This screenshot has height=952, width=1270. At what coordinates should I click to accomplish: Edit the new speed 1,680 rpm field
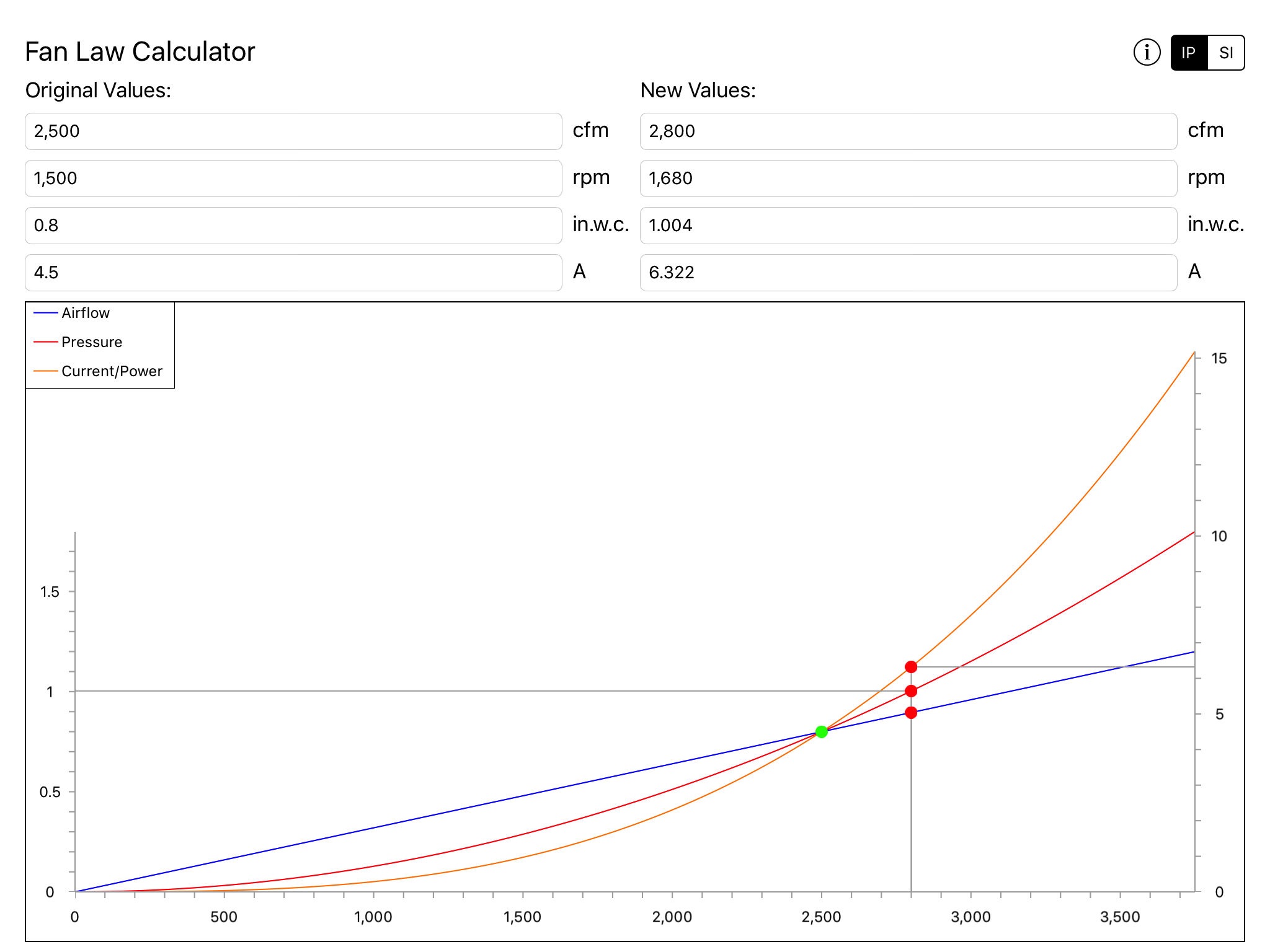(x=908, y=178)
